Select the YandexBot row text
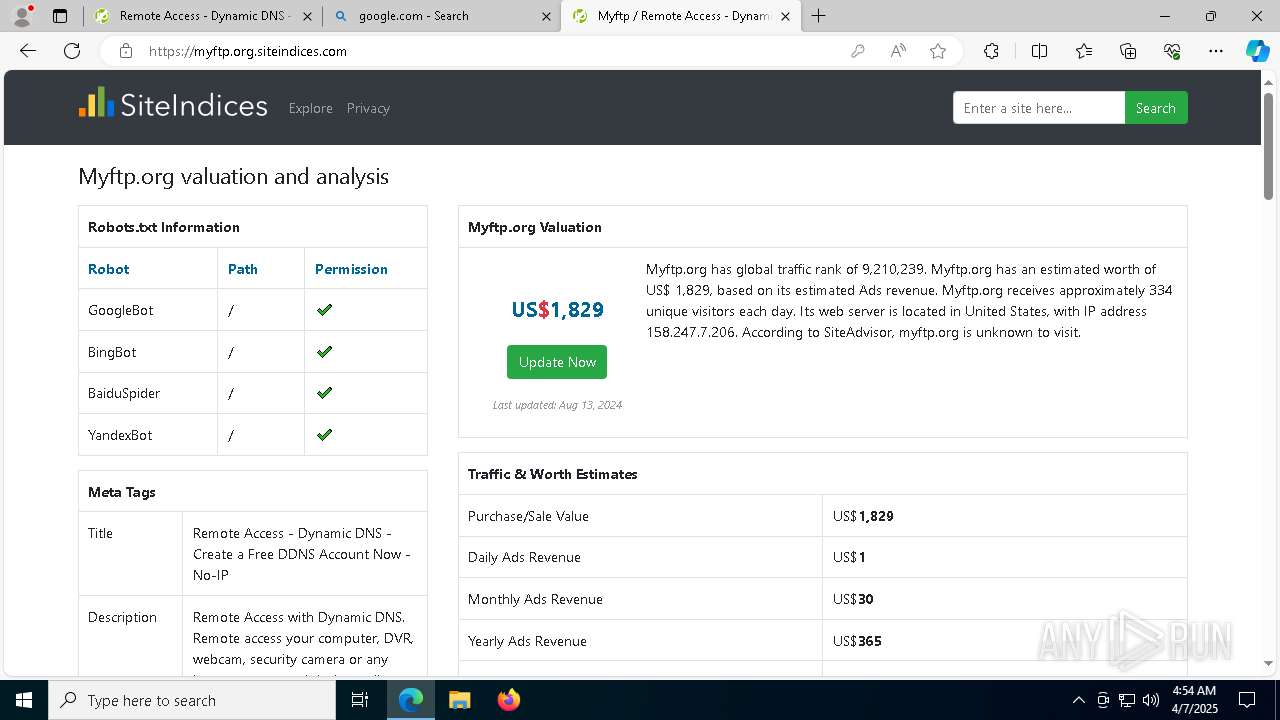This screenshot has height=720, width=1280. (x=120, y=435)
